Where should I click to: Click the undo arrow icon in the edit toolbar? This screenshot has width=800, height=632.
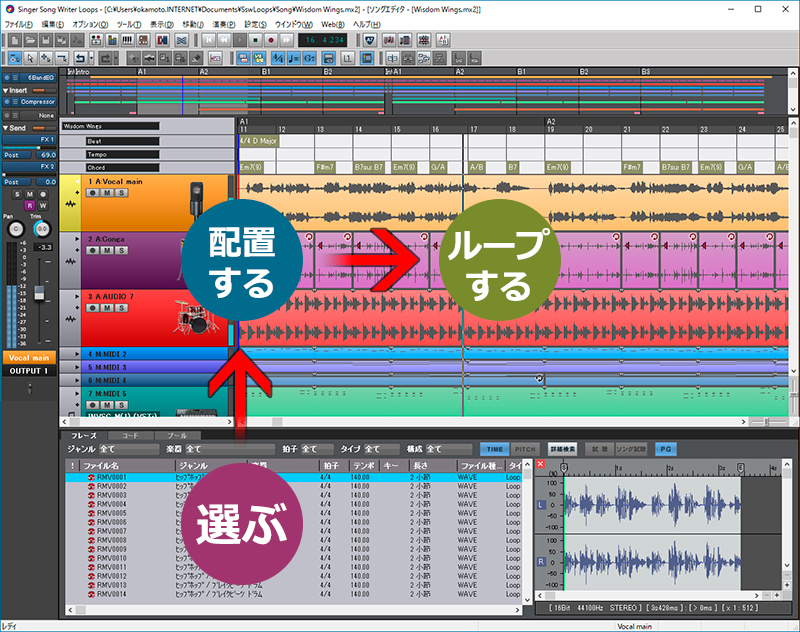point(82,57)
